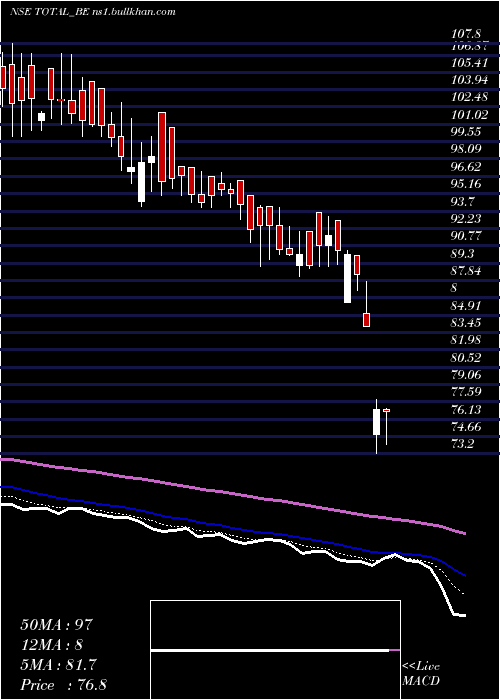Viewport: 500px width, 700px height.
Task: Click the 93.7 price axis label
Action: click(x=463, y=201)
